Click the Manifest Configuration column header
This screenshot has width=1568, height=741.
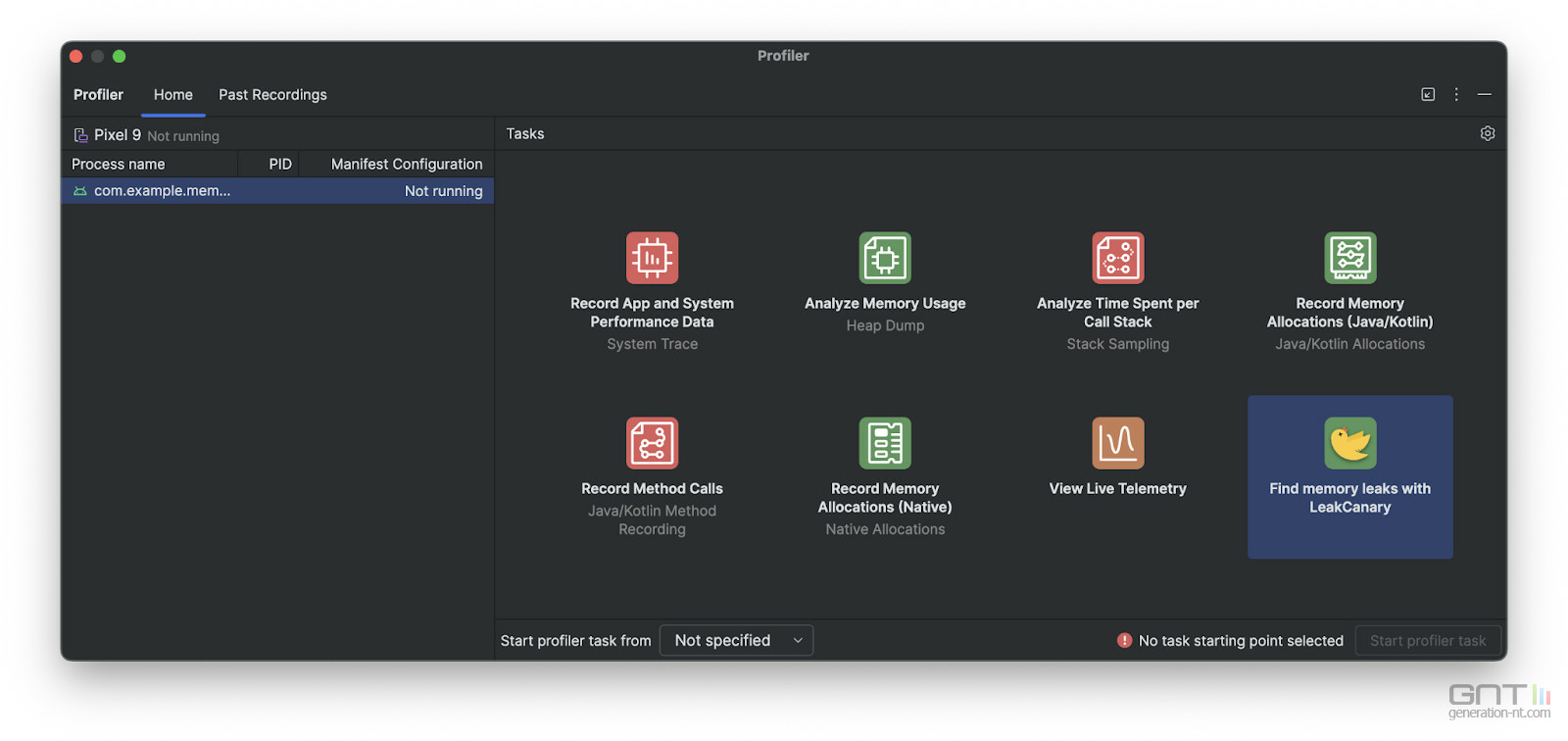tap(406, 164)
